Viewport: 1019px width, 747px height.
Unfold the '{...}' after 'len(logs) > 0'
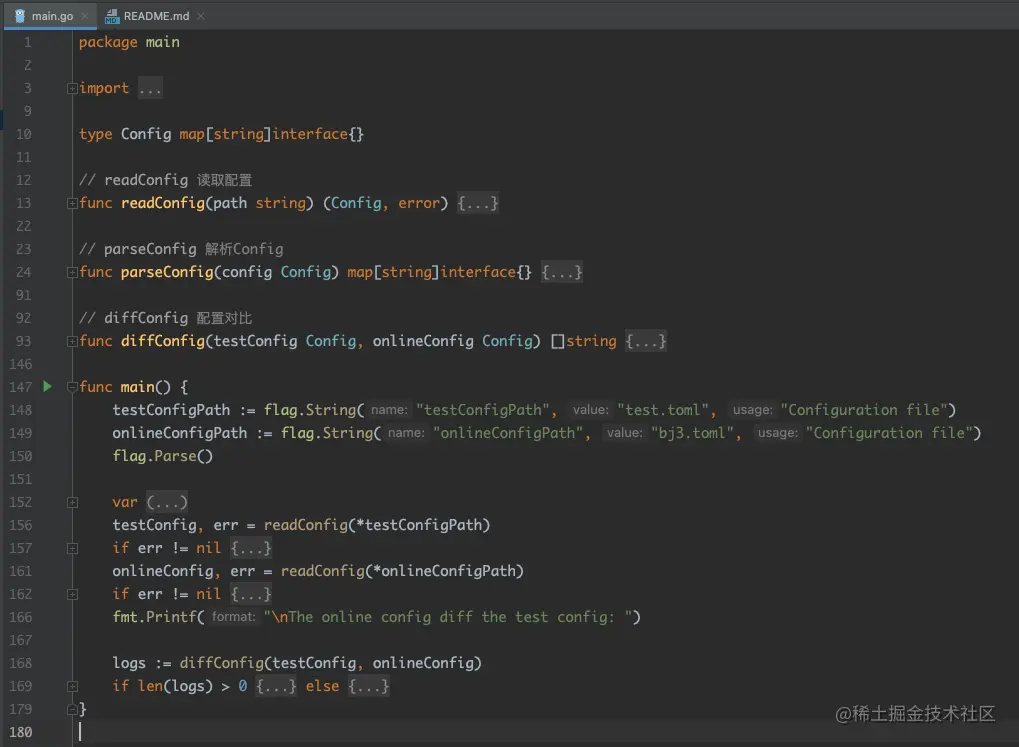tap(276, 686)
